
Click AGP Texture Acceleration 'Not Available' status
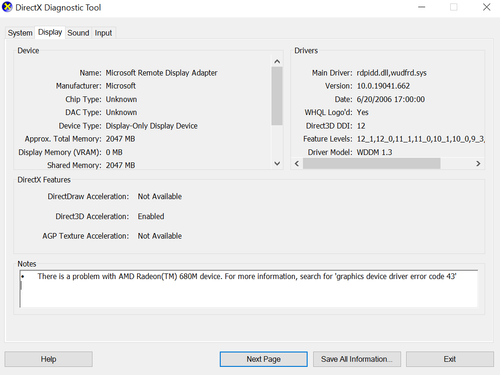pos(160,236)
